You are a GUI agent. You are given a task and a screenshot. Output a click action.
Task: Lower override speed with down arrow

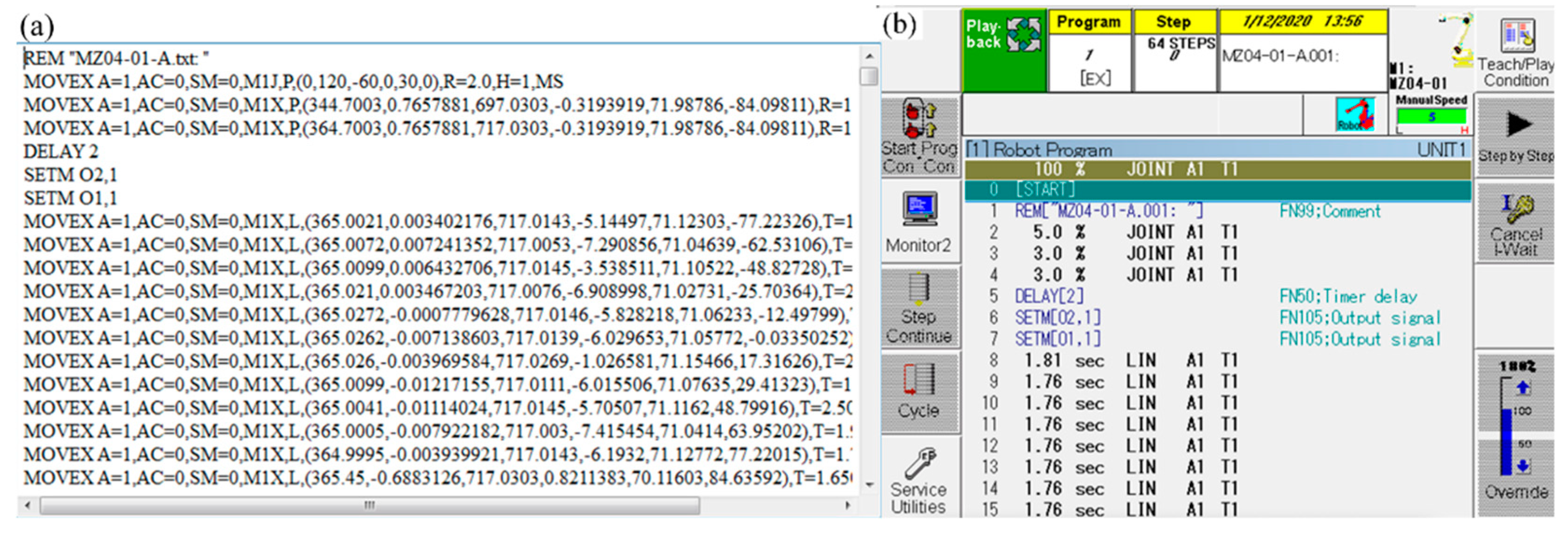(x=1523, y=467)
